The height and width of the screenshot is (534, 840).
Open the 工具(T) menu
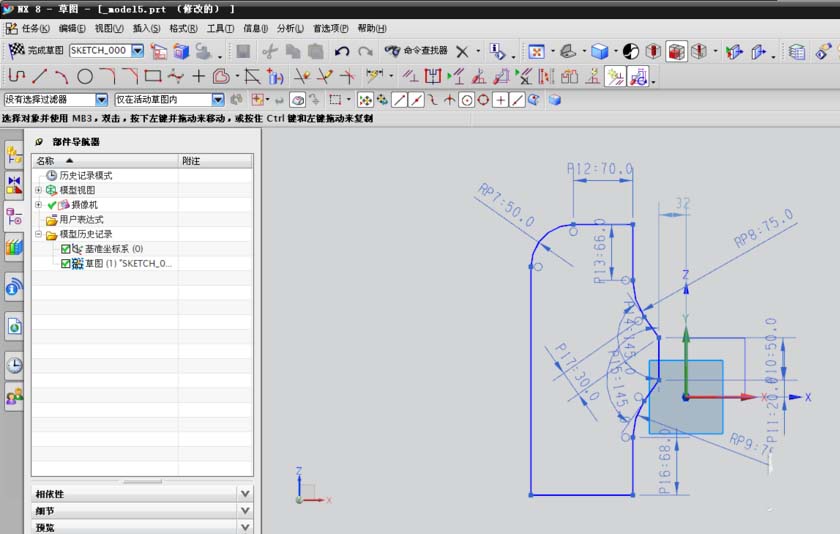[x=220, y=29]
